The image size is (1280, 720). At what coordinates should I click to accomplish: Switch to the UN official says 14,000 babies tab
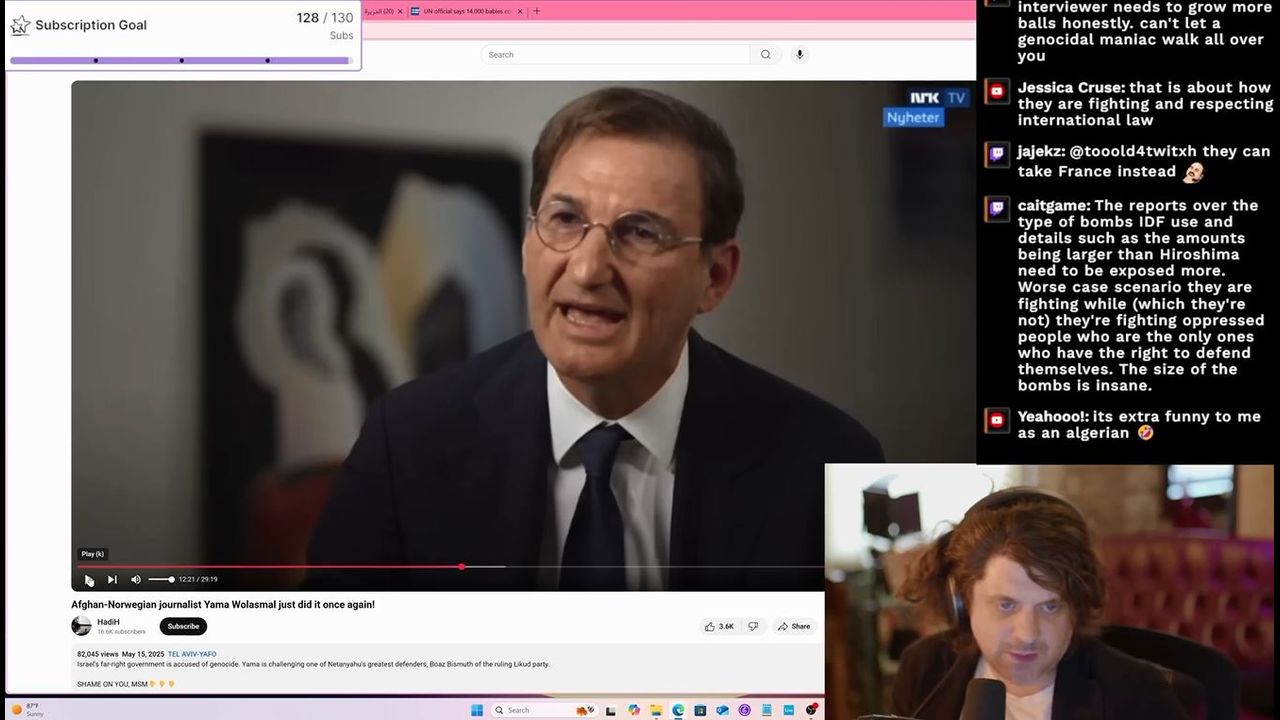[465, 11]
